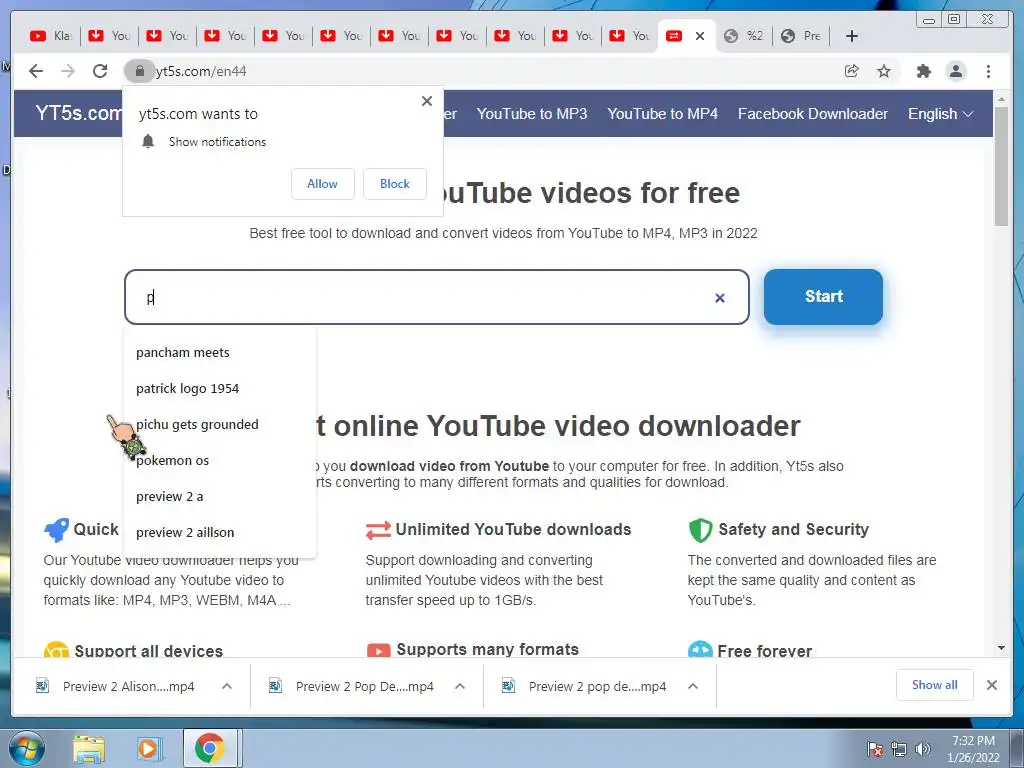1024x768 pixels.
Task: Close the active yt5s tab
Action: pos(699,36)
